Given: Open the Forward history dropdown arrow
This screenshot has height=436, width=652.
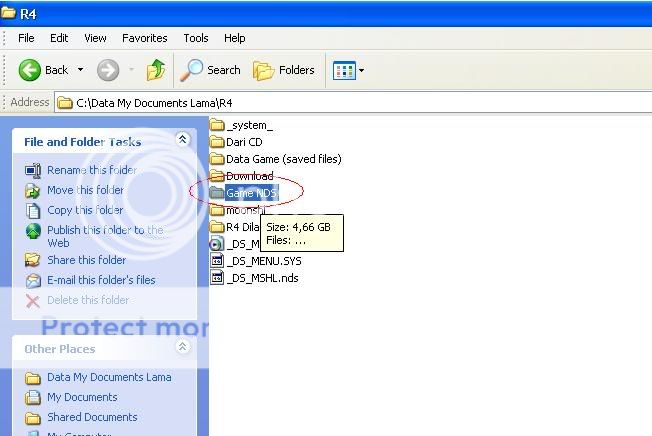Looking at the screenshot, I should (131, 70).
